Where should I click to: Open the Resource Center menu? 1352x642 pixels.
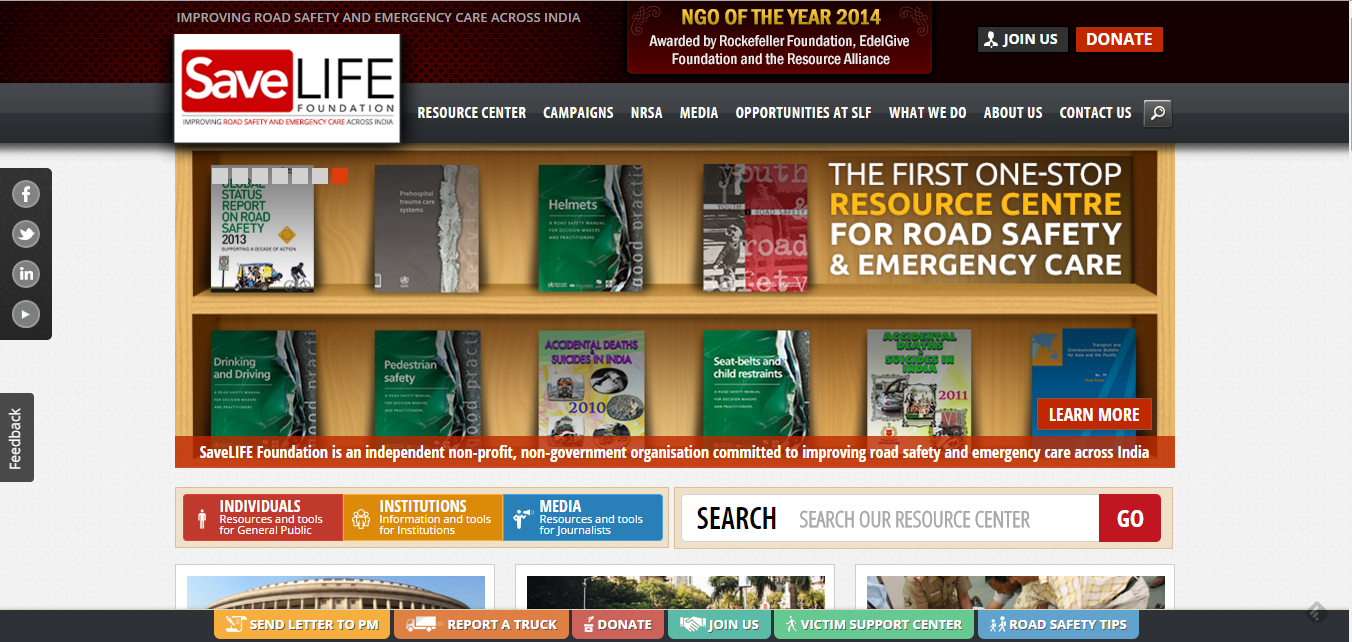coord(471,113)
